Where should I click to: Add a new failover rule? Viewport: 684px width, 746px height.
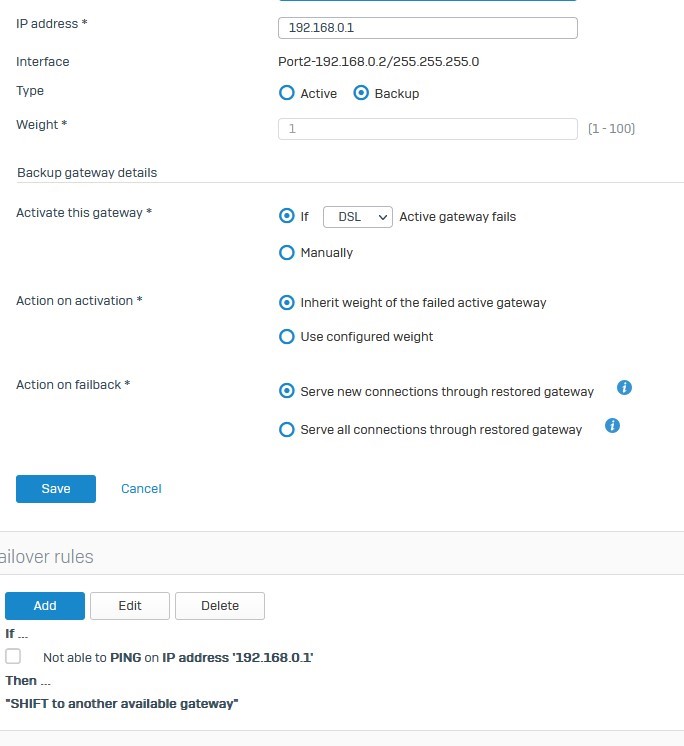point(45,606)
